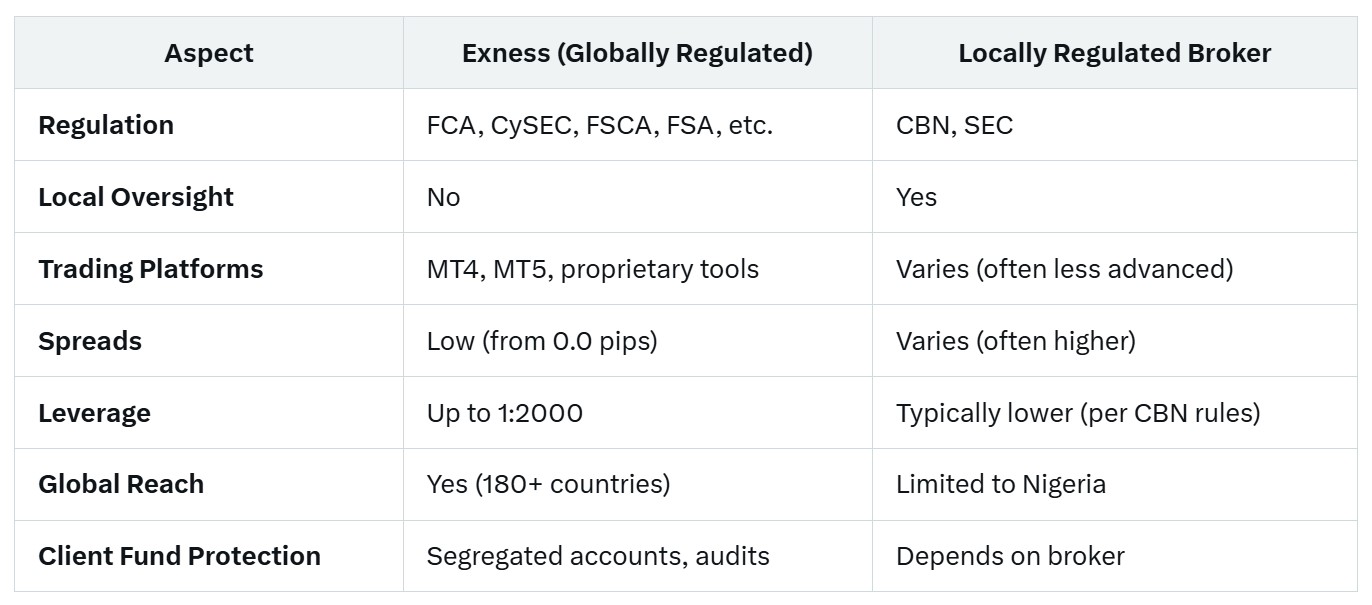Screen dimensions: 1372x605
Task: Select the Client Fund Protection label
Action: [180, 556]
